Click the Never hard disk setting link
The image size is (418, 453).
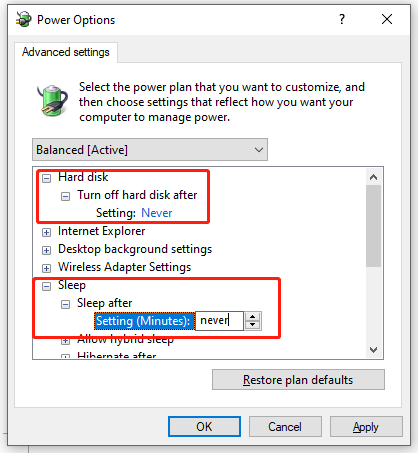[x=157, y=213]
